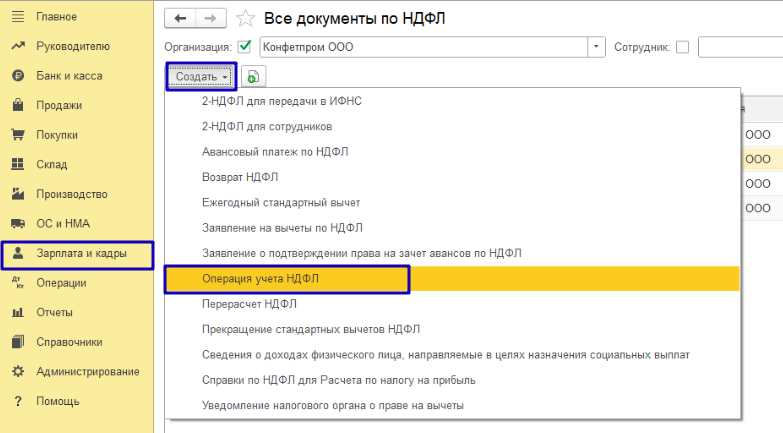Navigate forward with the right arrow button
The height and width of the screenshot is (433, 783).
tap(211, 18)
